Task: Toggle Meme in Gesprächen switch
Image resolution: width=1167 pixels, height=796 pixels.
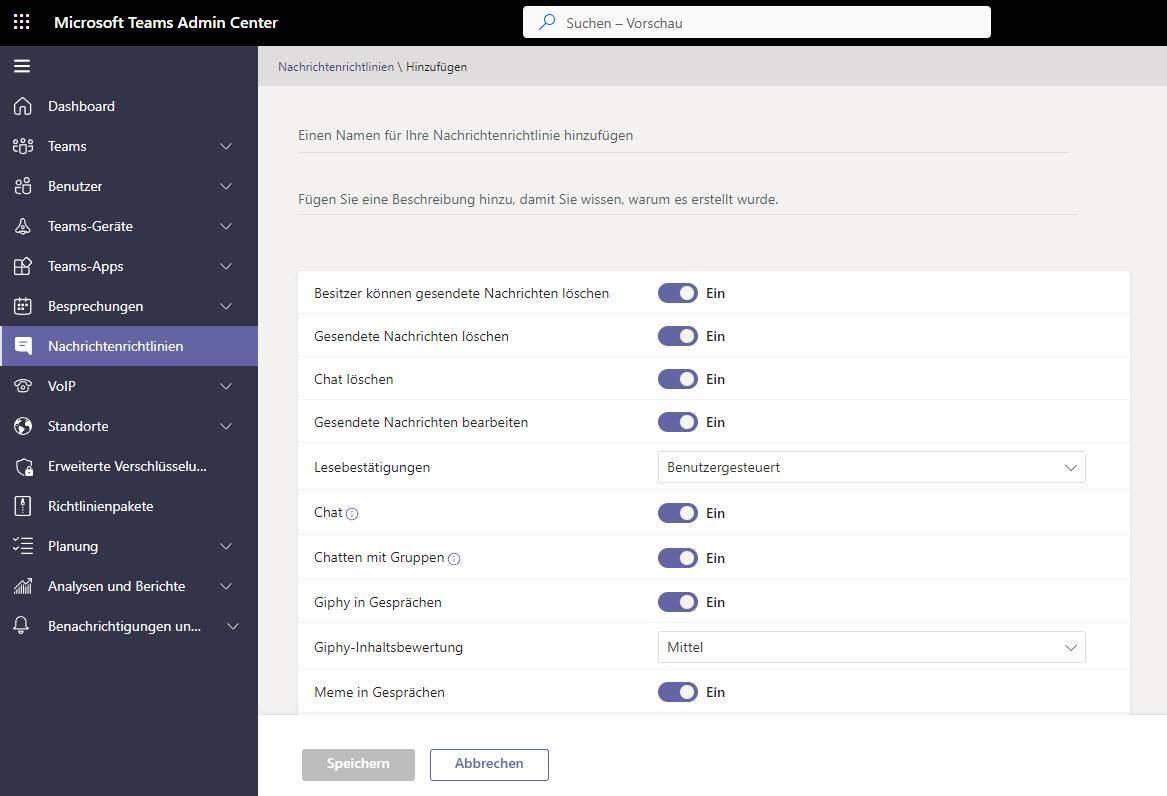Action: click(x=677, y=692)
